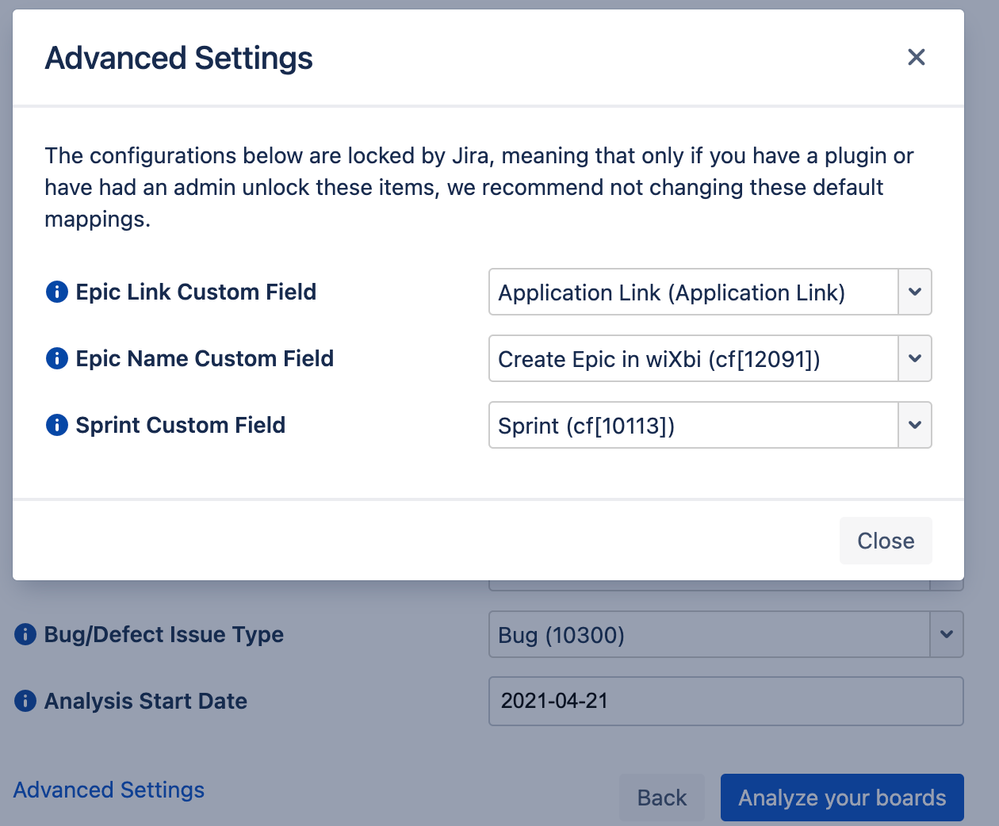Click the Epic Name dropdown arrow
Viewport: 999px width, 826px height.
pos(915,359)
